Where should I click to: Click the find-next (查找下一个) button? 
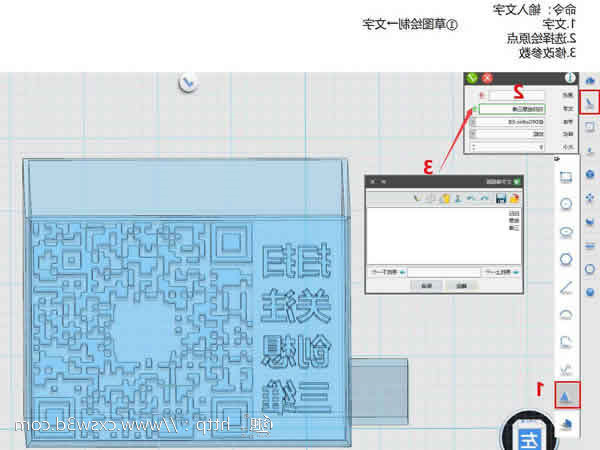[x=388, y=272]
